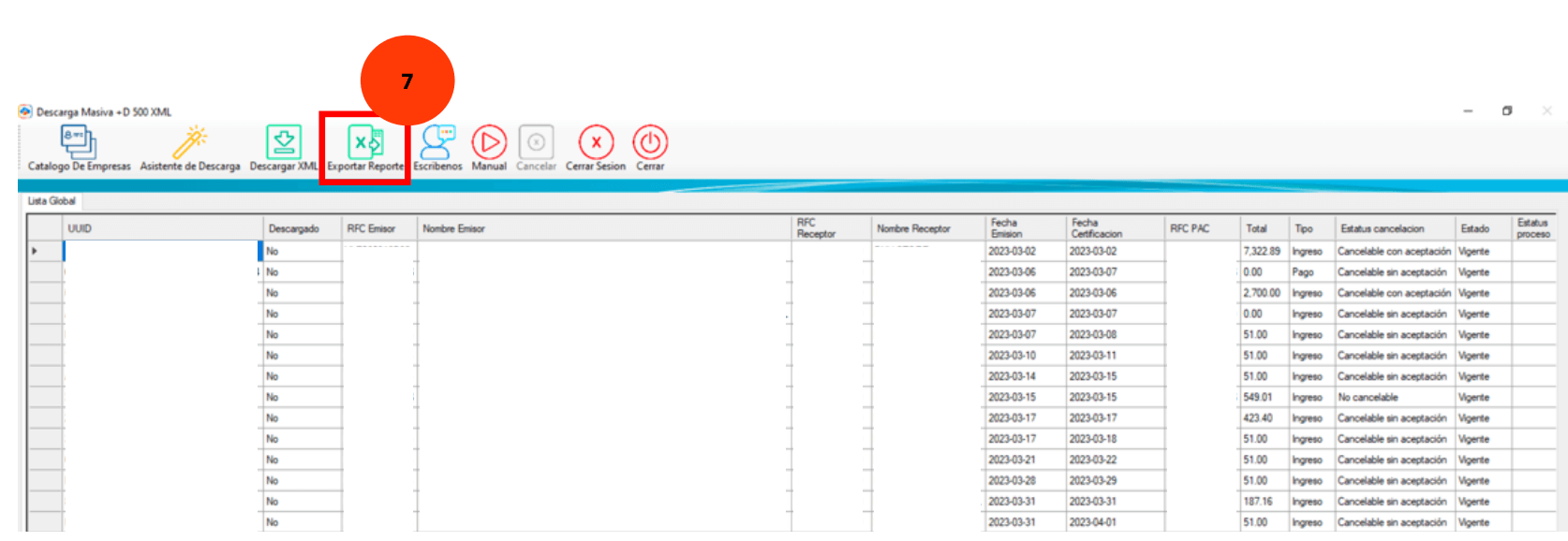Click certification date 2023-03-29
1568x541 pixels.
coord(1116,481)
